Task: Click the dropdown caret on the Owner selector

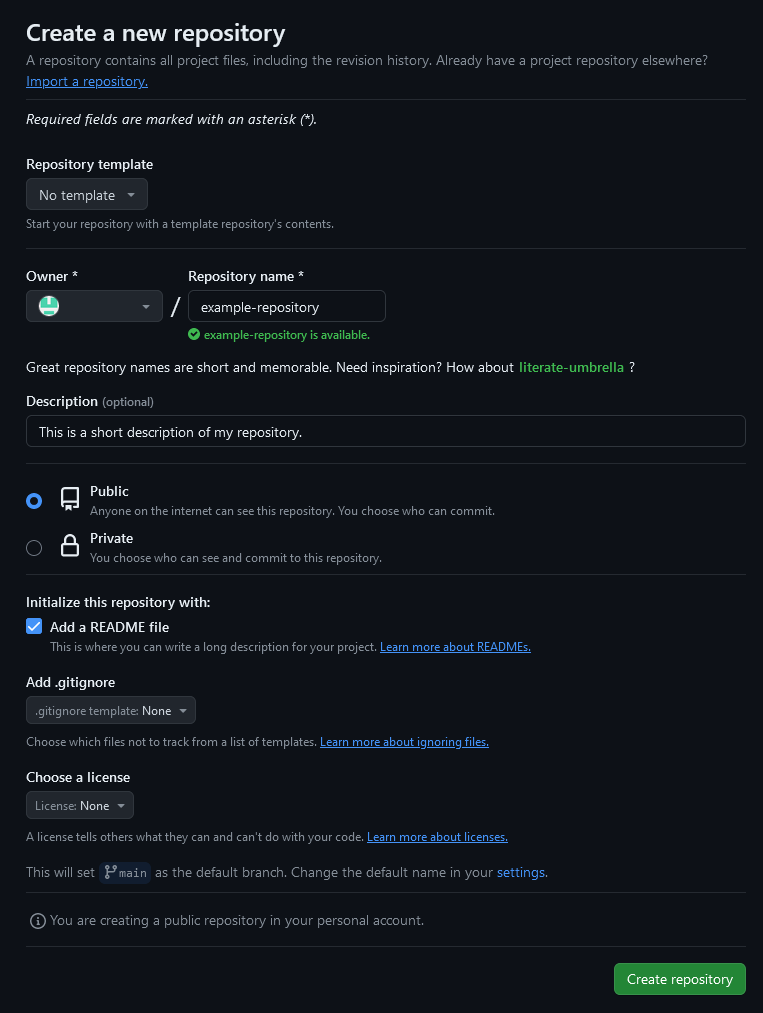Action: (146, 305)
